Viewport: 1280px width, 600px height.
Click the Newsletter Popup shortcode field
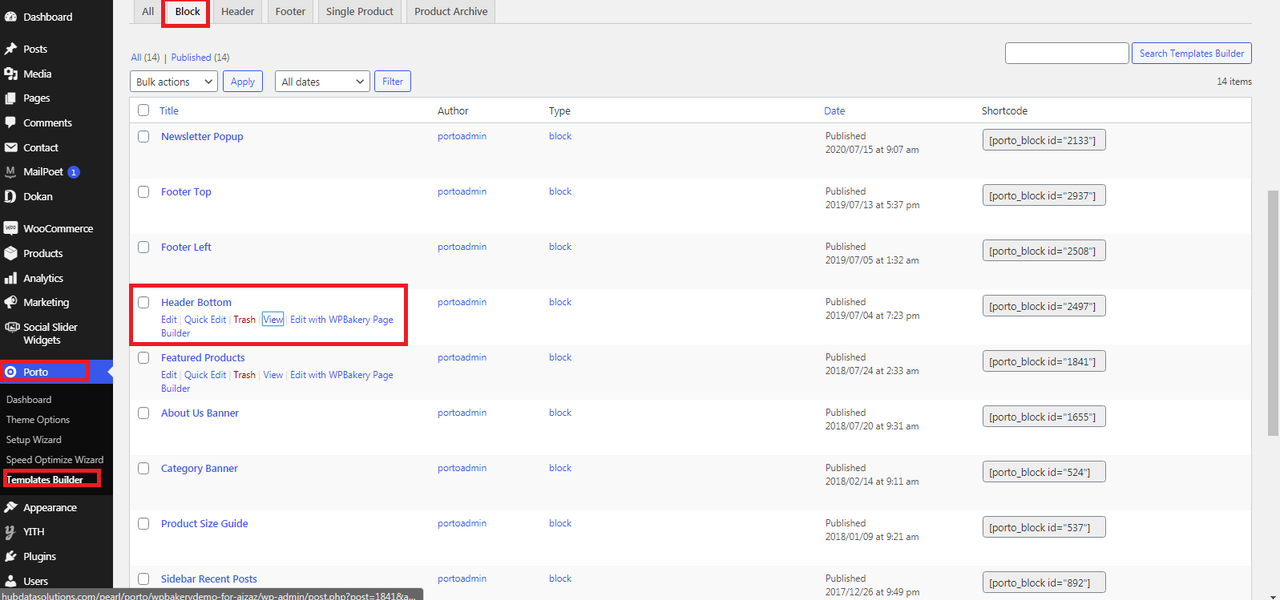[x=1044, y=140]
